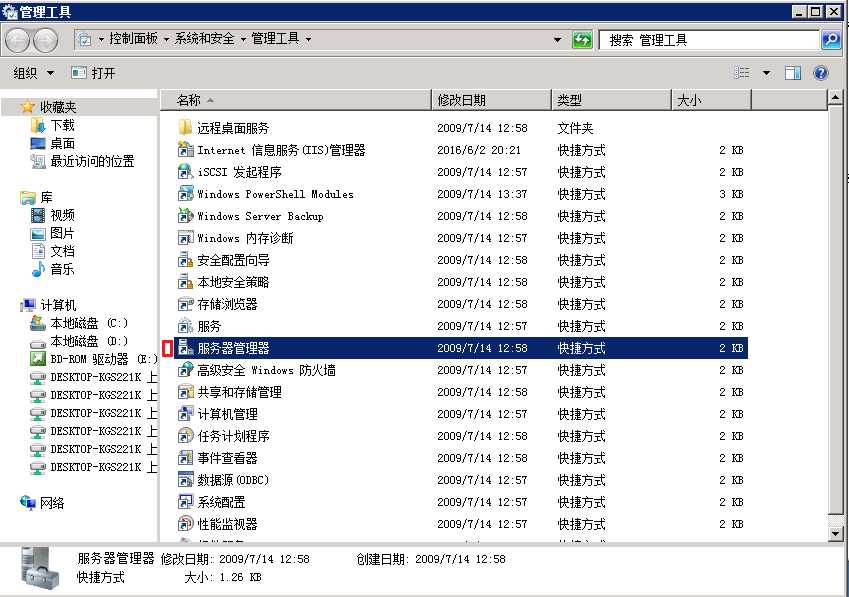Click the Back navigation arrow button

(x=17, y=40)
